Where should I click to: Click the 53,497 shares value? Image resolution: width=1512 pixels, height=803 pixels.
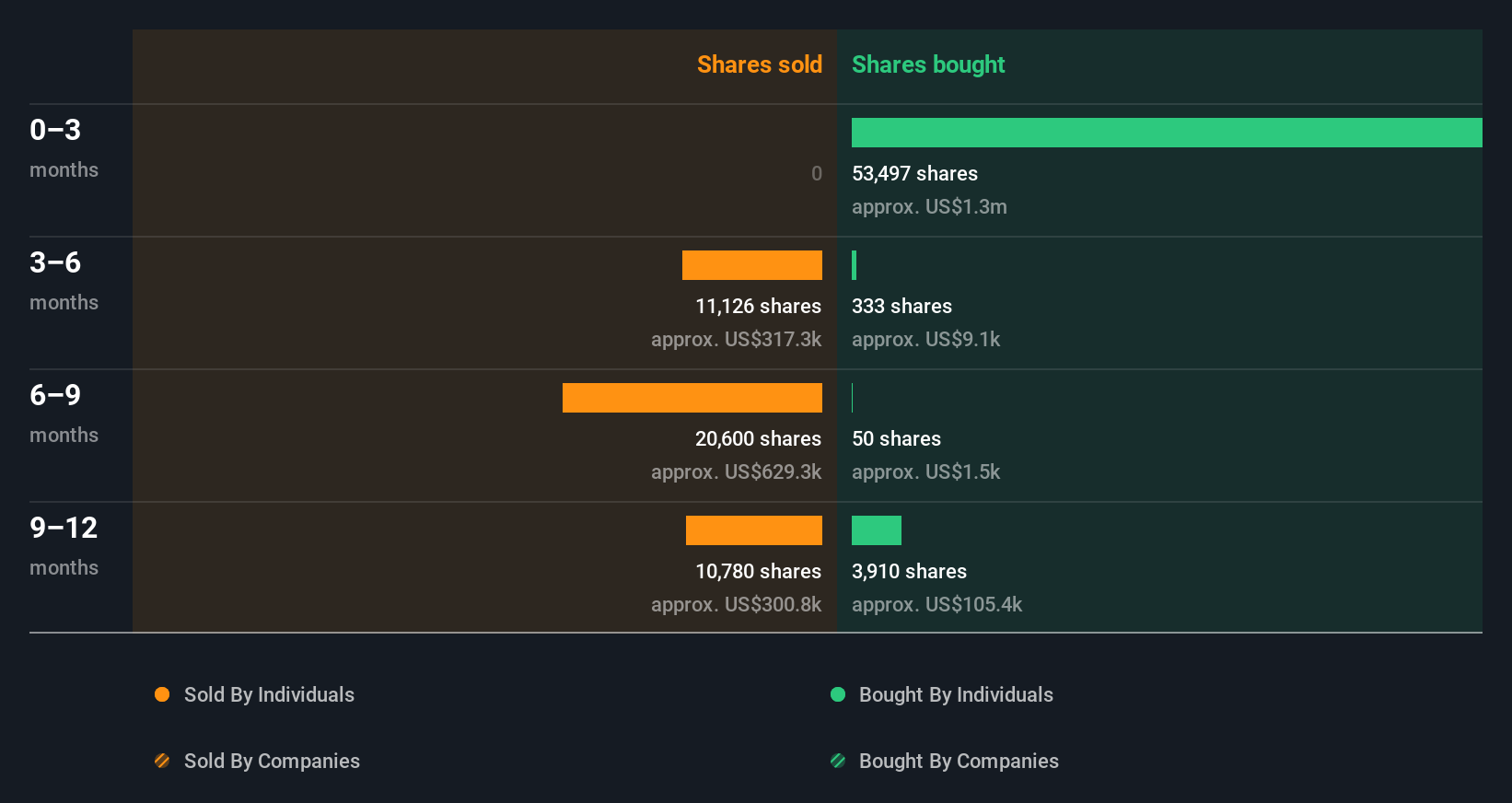tap(914, 173)
